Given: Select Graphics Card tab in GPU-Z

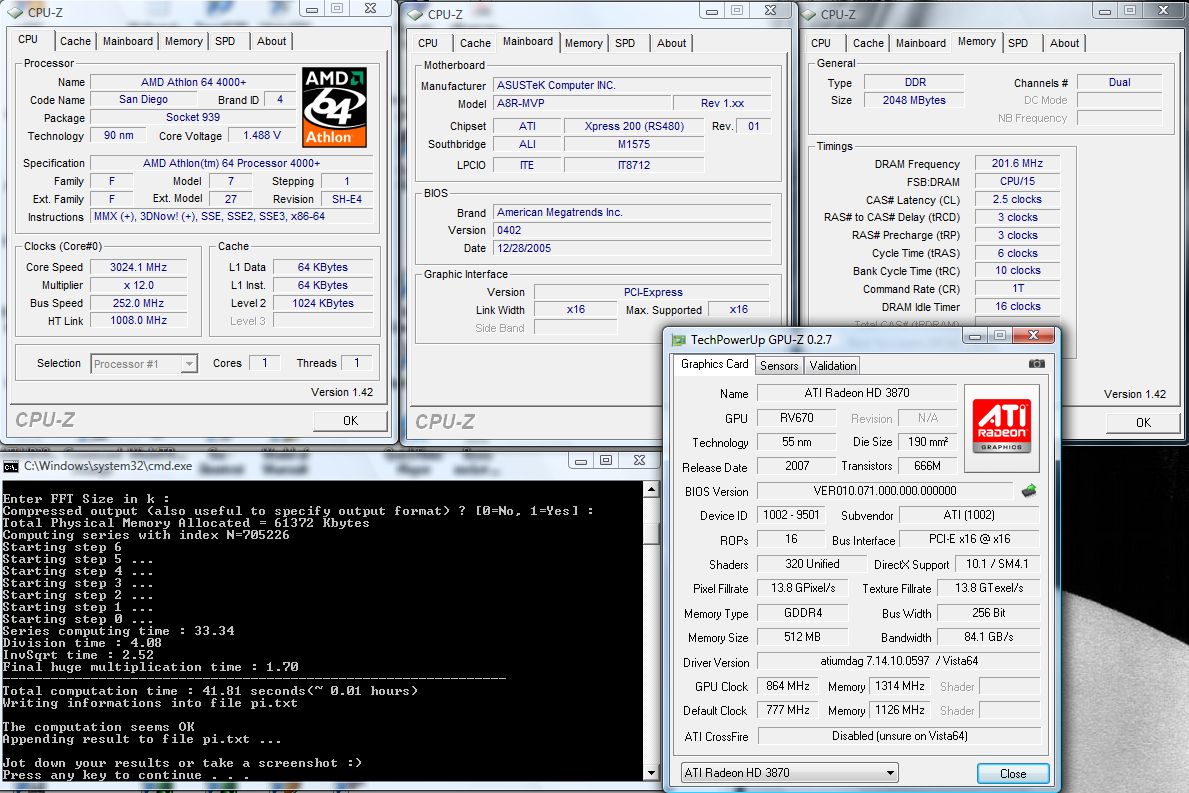Looking at the screenshot, I should (x=714, y=364).
